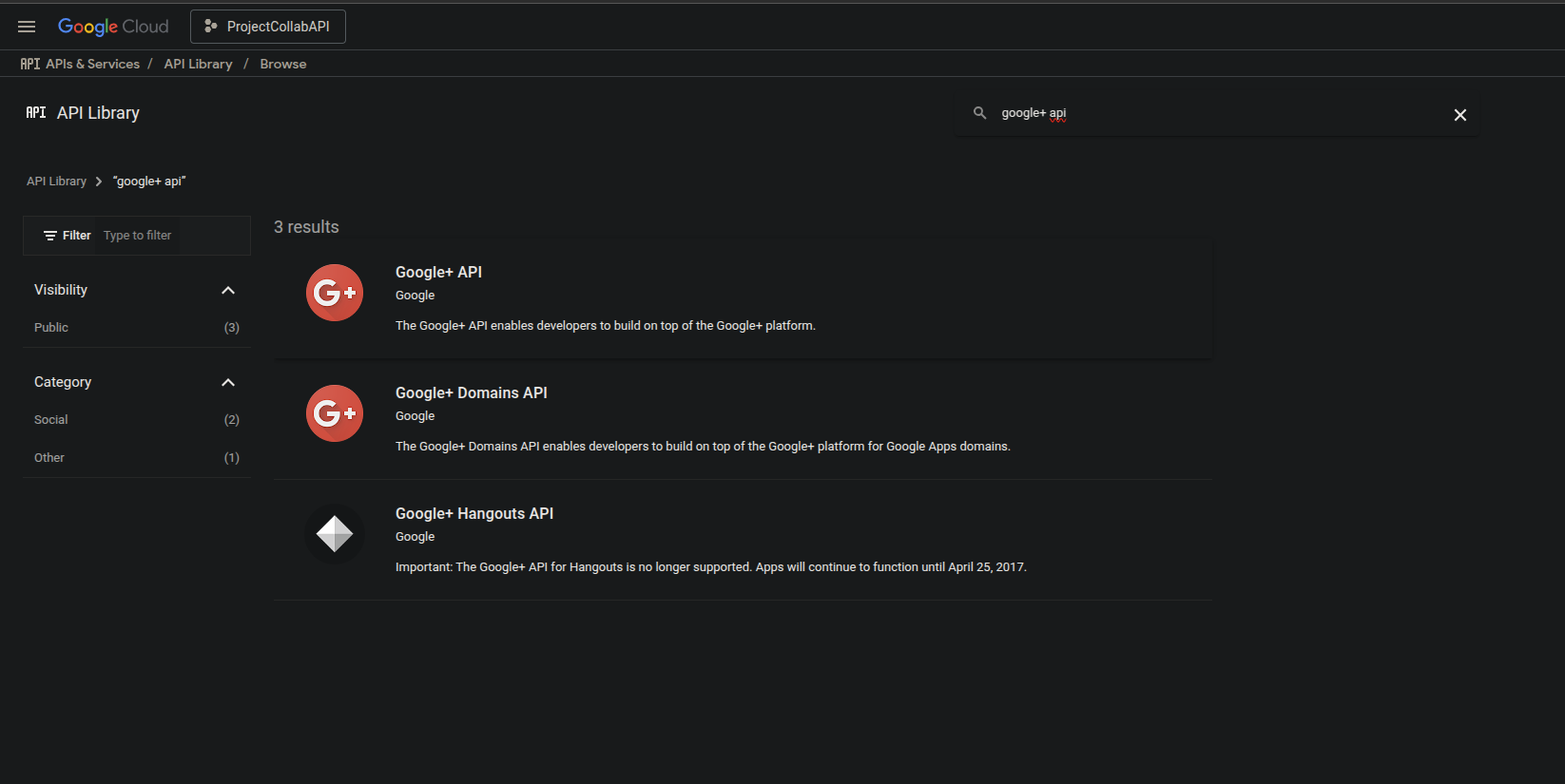Clear the search with the X icon
The image size is (1565, 784).
[1460, 115]
